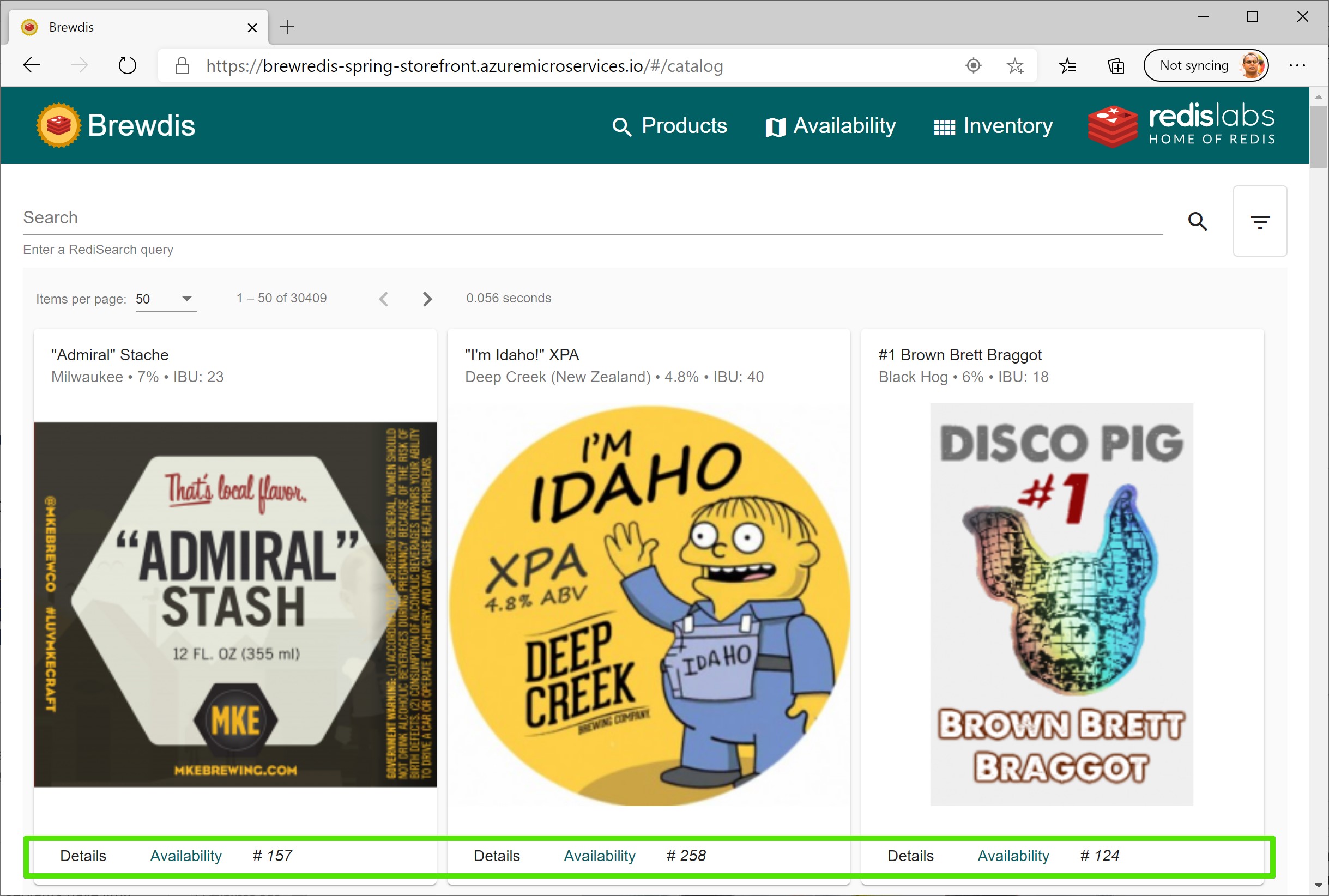
Task: Click Availability for "I'm Idaho!" XPA
Action: [600, 856]
